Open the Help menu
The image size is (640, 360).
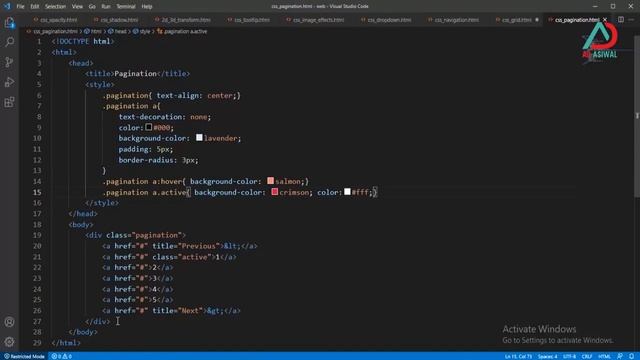click(147, 7)
